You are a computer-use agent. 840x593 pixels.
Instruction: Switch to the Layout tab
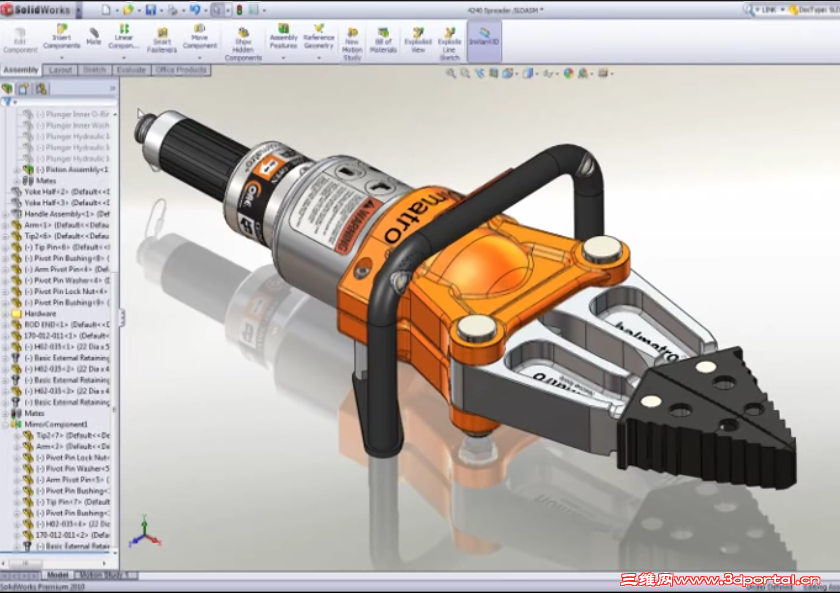coord(60,70)
